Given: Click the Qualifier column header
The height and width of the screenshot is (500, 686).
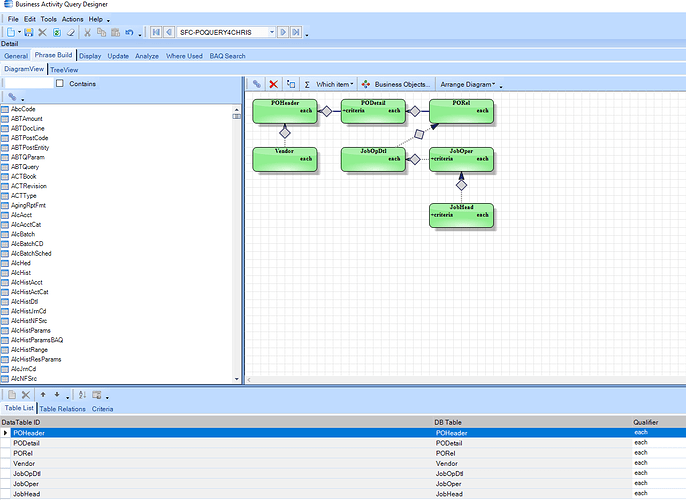Looking at the screenshot, I should pos(658,422).
